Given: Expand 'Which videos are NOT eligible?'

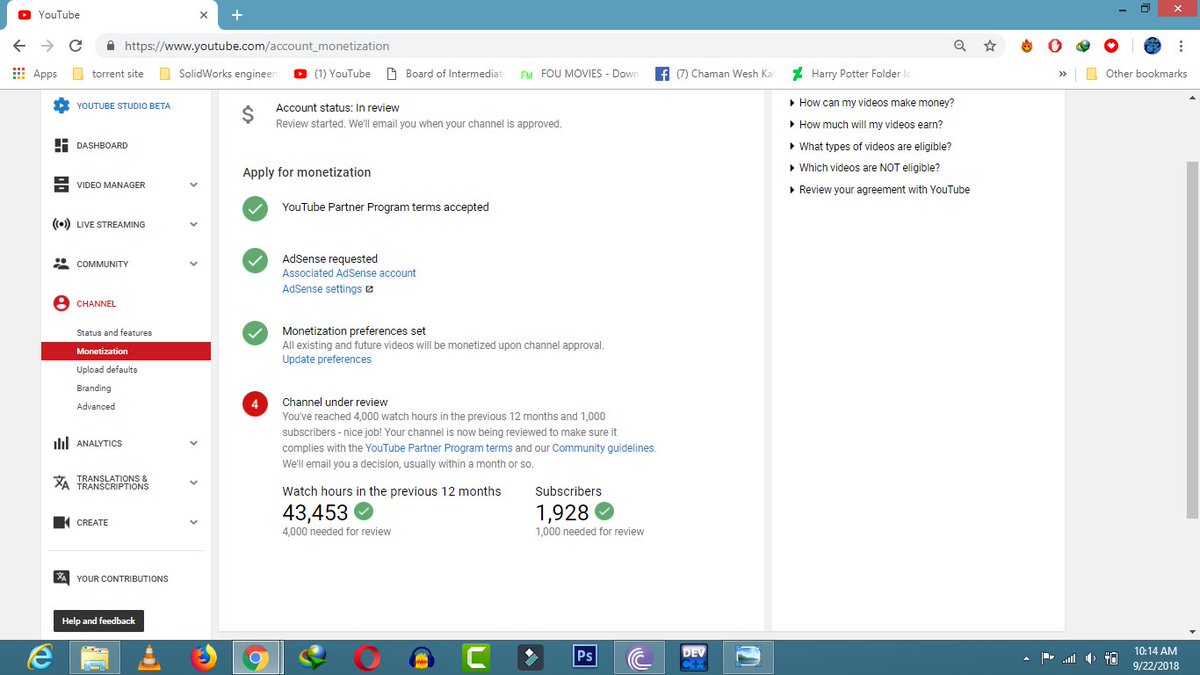Looking at the screenshot, I should pyautogui.click(x=864, y=168).
